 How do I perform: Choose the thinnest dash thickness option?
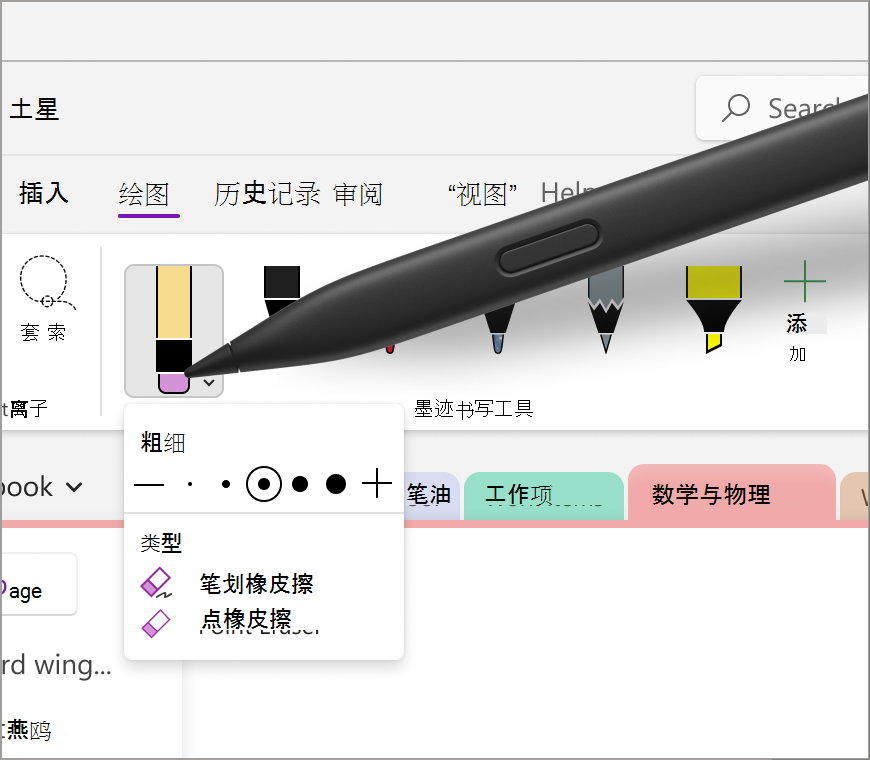(x=149, y=485)
